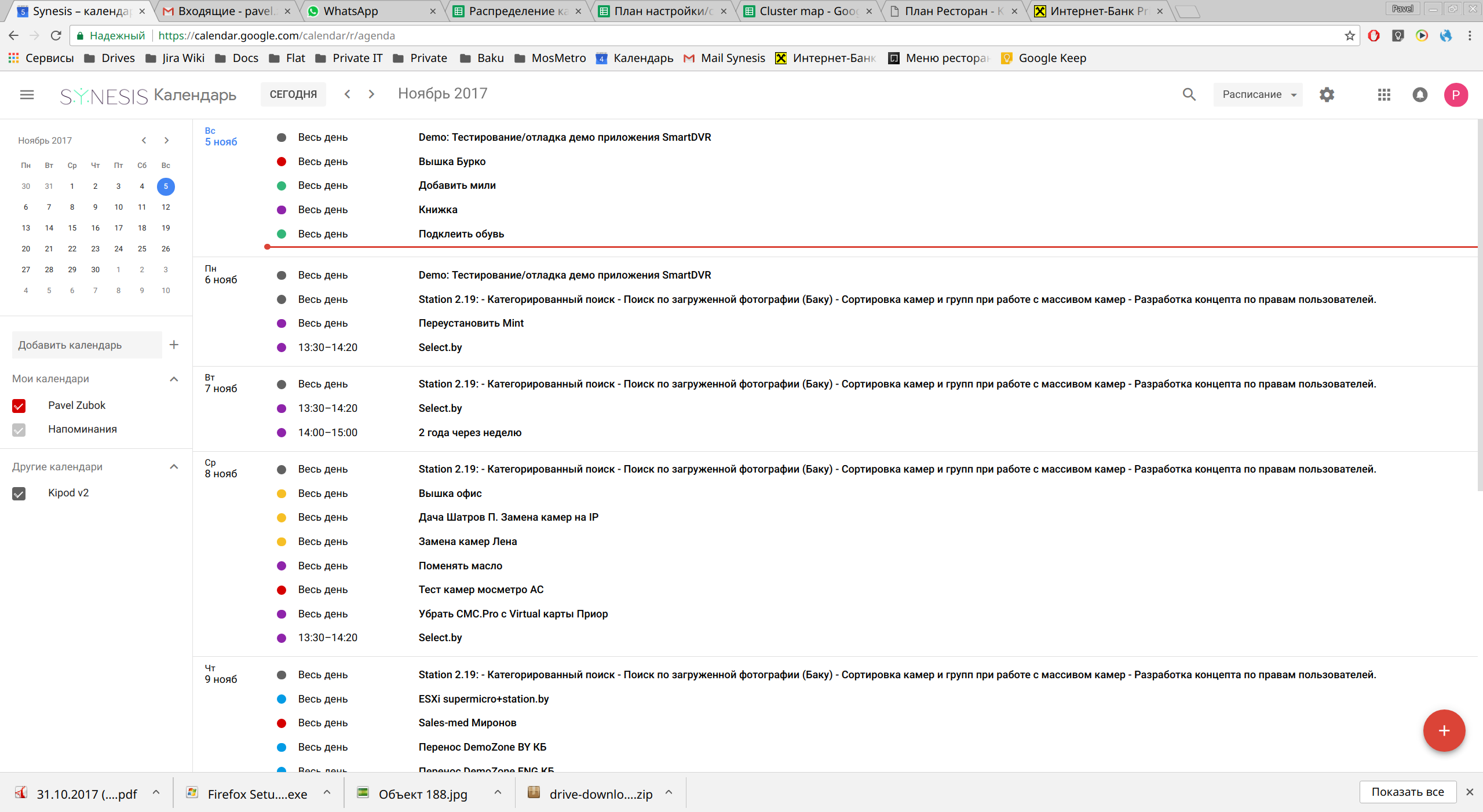
Task: Bookmark this page with the star
Action: [x=1349, y=36]
